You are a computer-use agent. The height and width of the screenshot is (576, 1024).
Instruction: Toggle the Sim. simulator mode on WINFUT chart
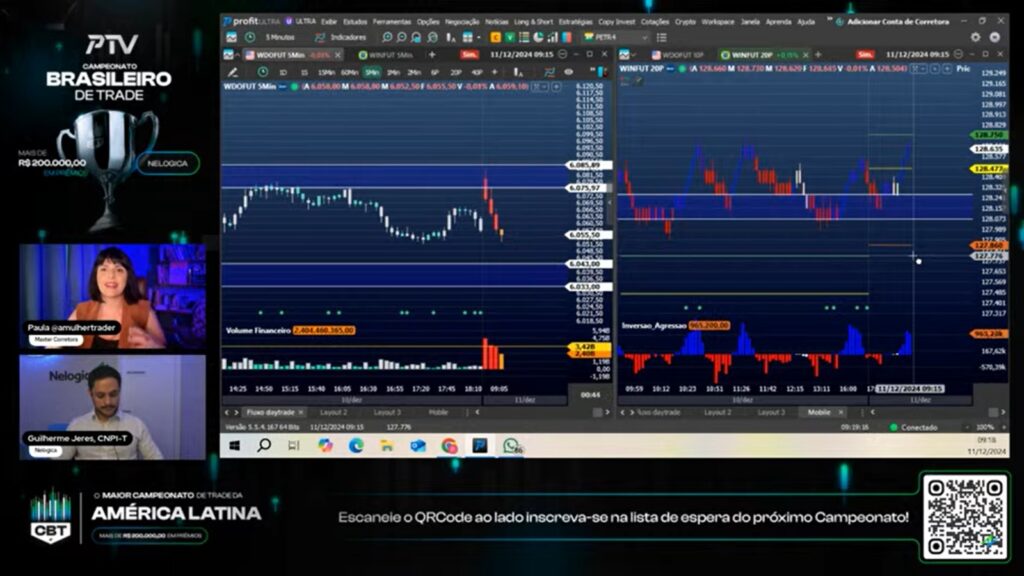(x=865, y=55)
